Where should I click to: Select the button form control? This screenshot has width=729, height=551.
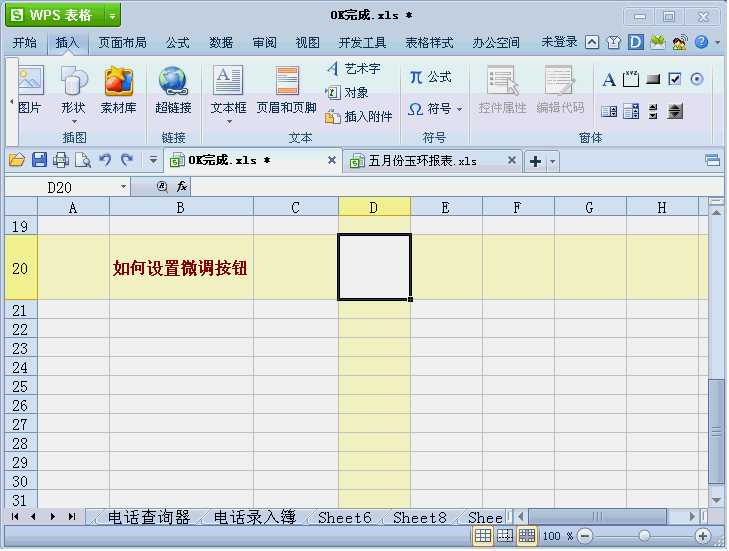tap(653, 79)
